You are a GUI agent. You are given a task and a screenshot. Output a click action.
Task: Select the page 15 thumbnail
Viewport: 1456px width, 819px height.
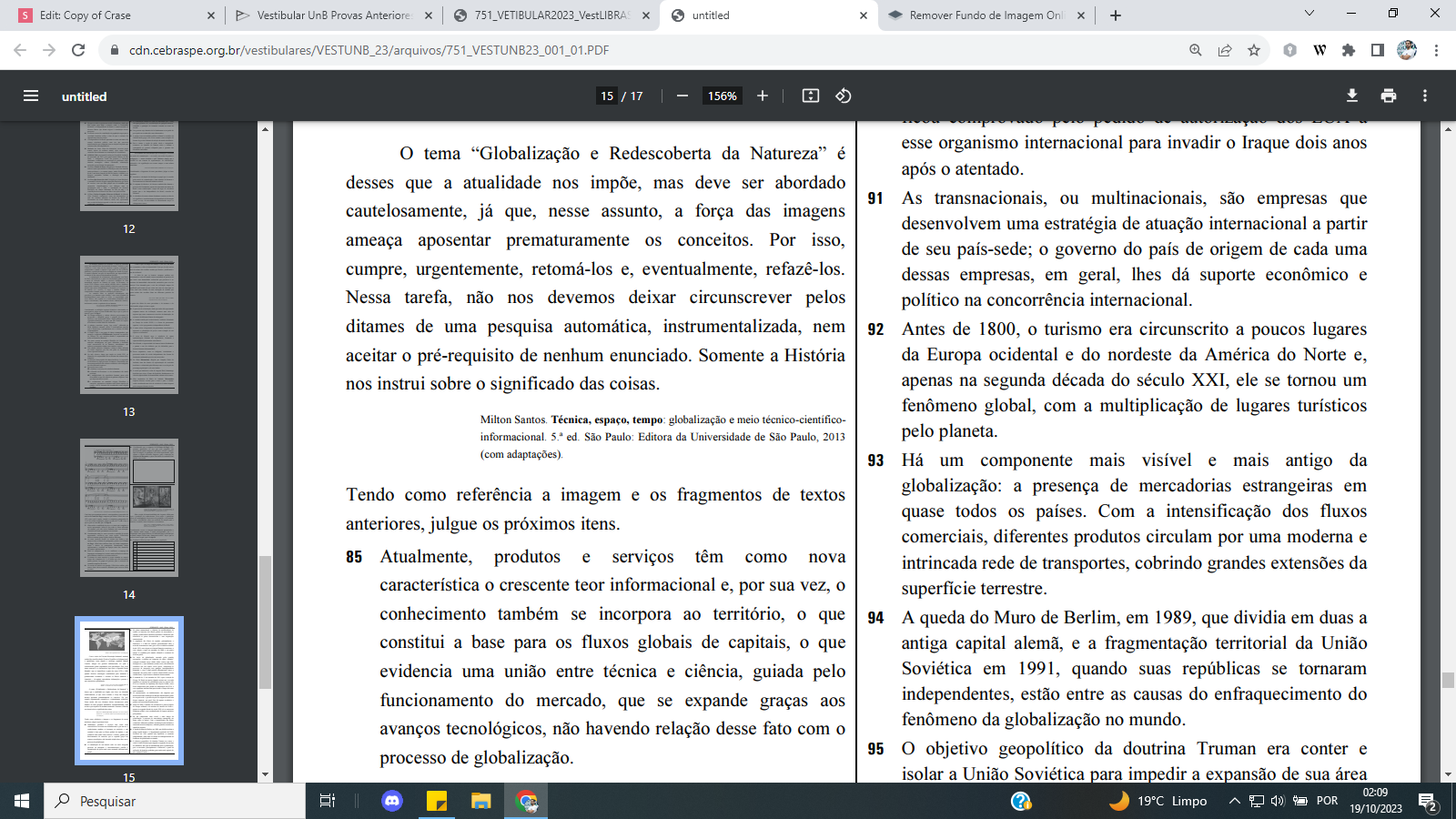point(129,691)
